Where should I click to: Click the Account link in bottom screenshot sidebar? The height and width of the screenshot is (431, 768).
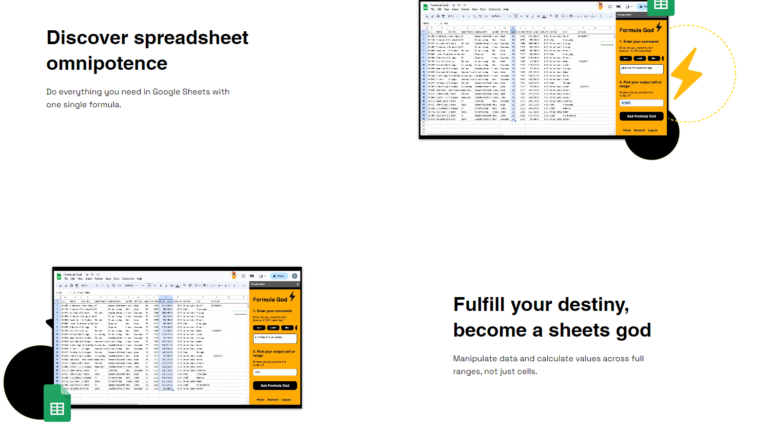[273, 400]
